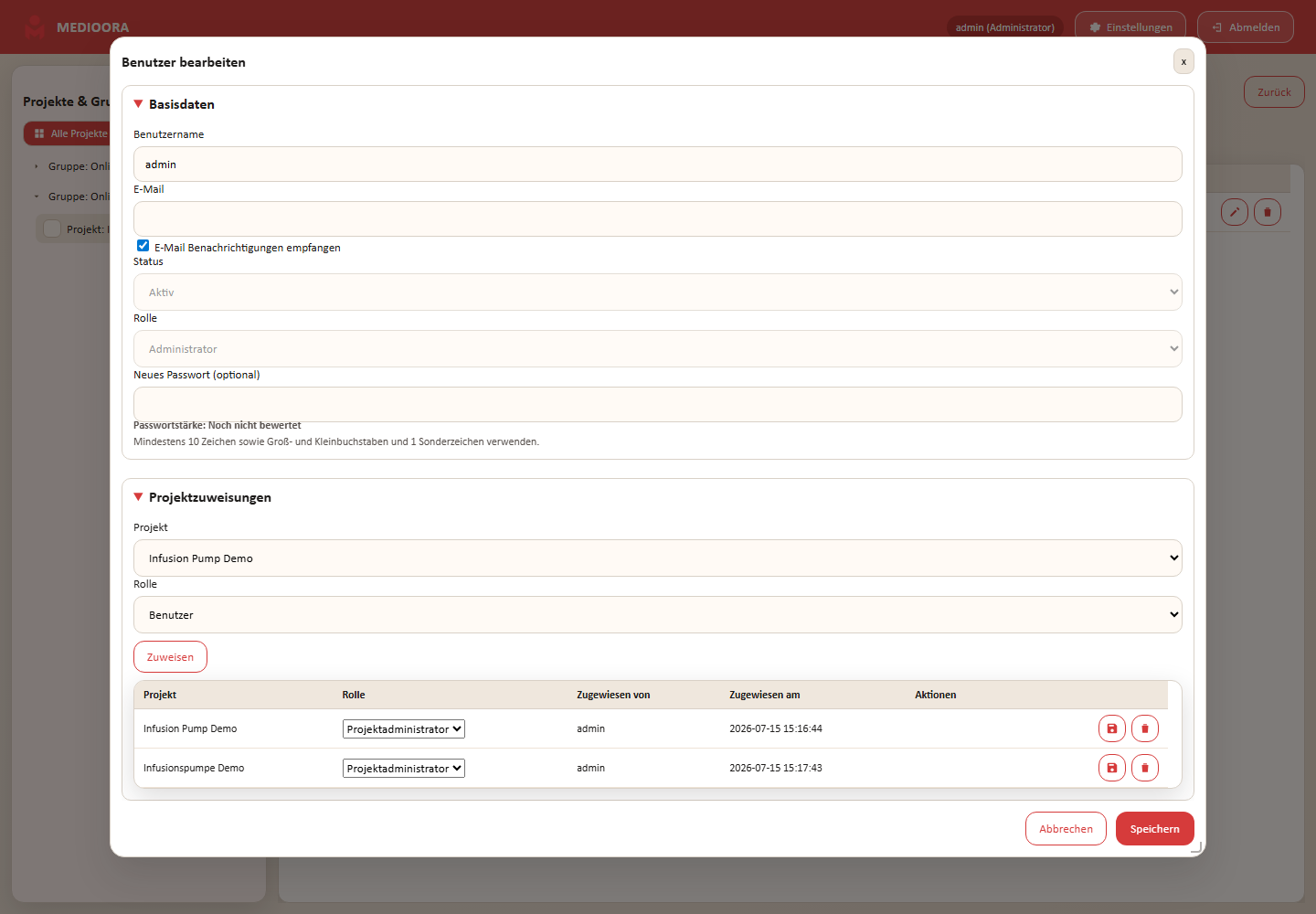The height and width of the screenshot is (914, 1316).
Task: Change role dropdown for Infusionspumpe Demo
Action: (404, 769)
